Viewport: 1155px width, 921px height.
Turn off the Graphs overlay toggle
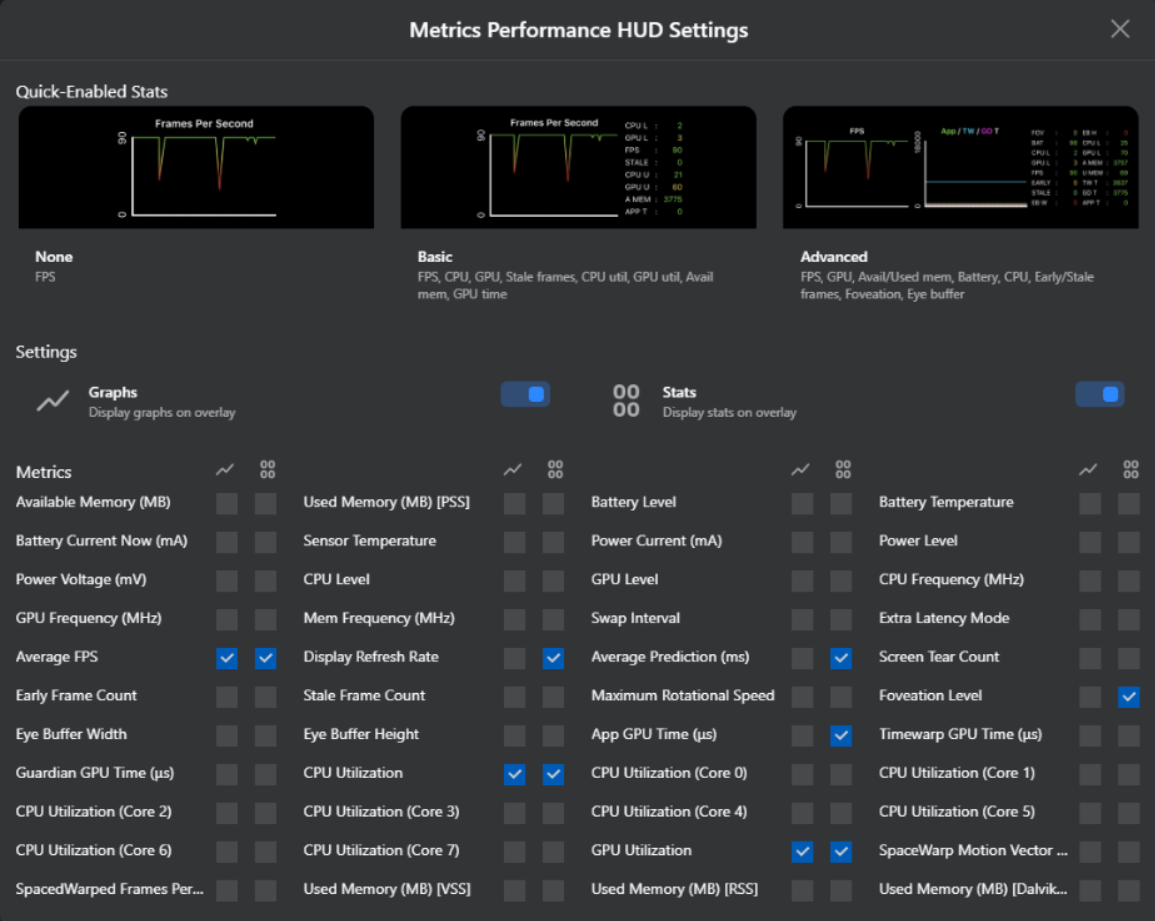(525, 395)
